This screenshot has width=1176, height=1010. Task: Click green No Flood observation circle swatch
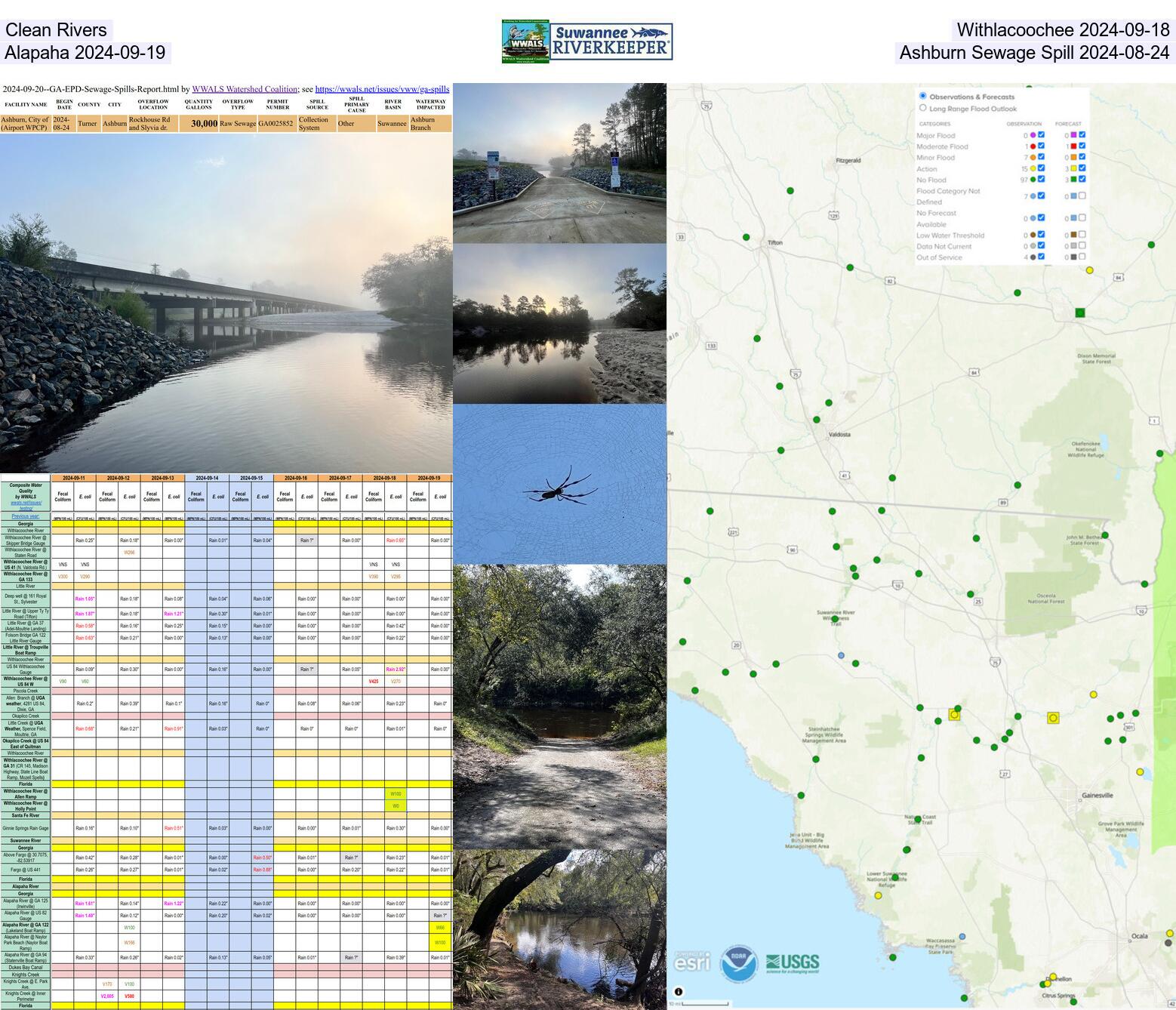1033,180
